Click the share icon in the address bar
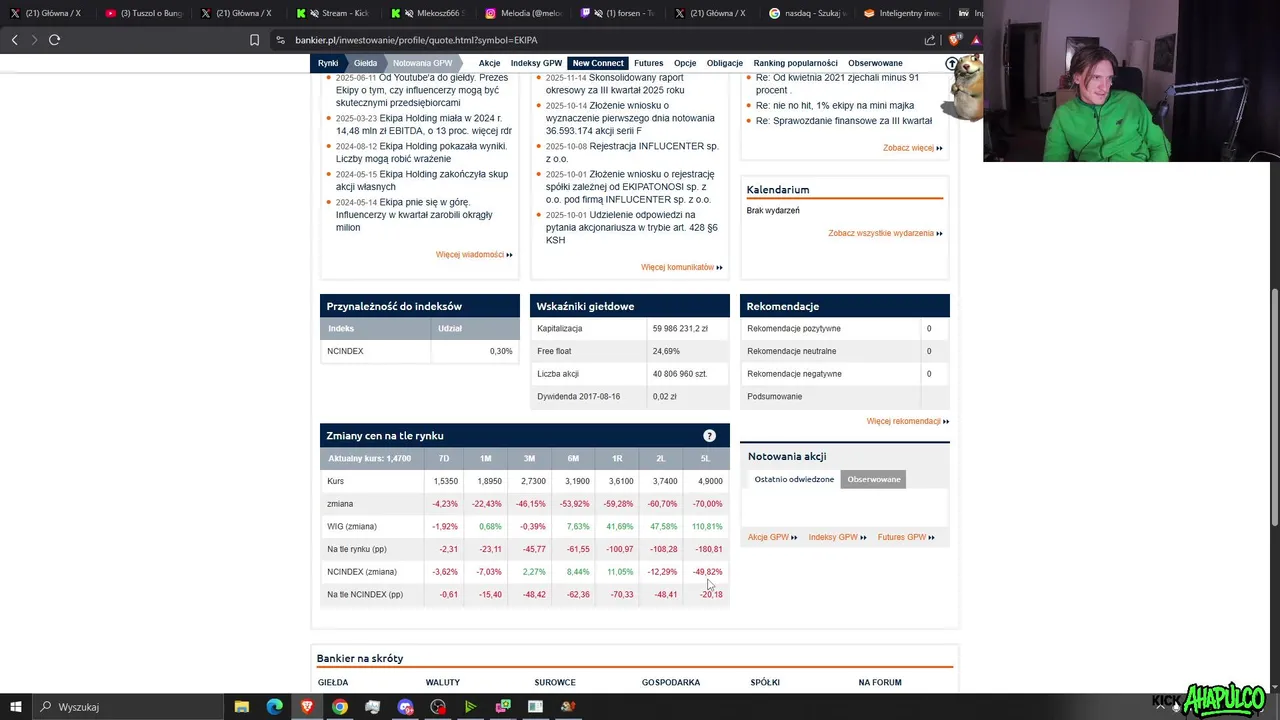 [930, 40]
